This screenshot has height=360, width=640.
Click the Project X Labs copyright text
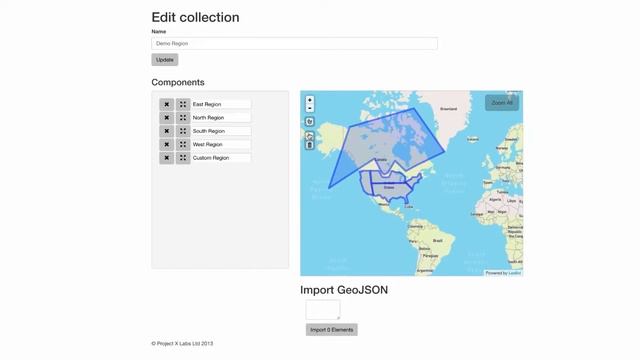pos(182,344)
